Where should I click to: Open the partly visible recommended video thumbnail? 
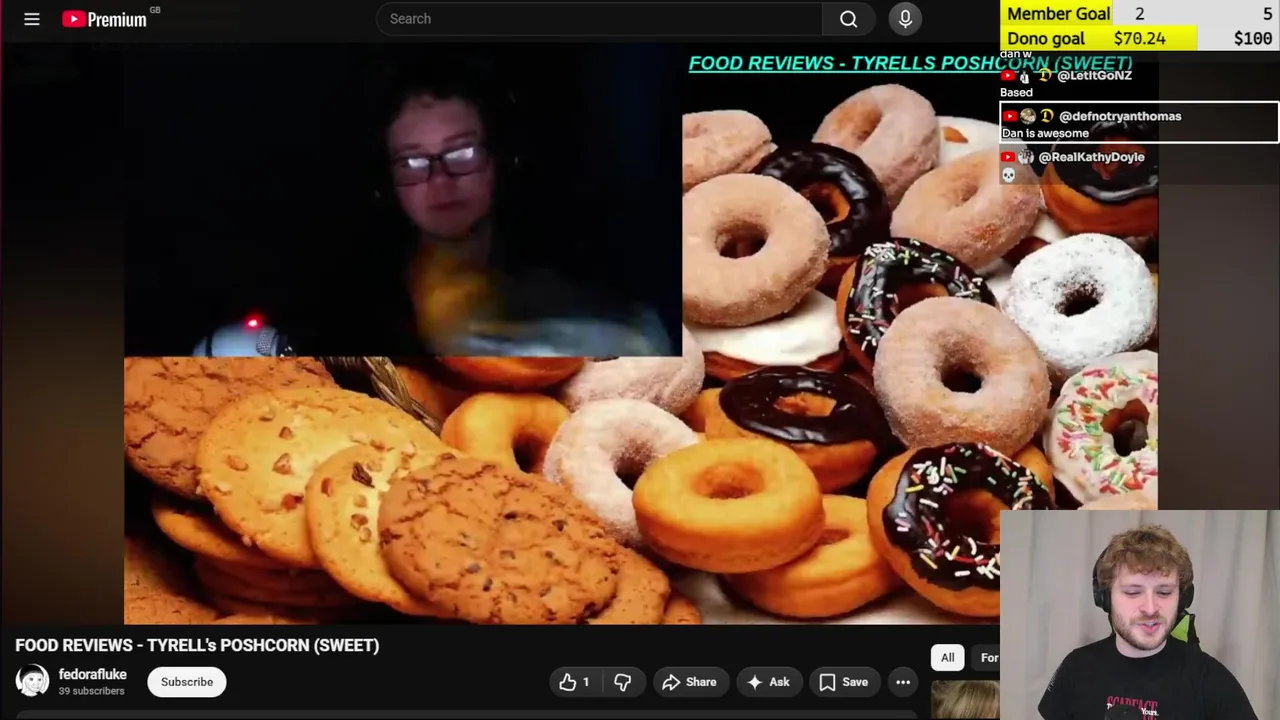coord(965,700)
